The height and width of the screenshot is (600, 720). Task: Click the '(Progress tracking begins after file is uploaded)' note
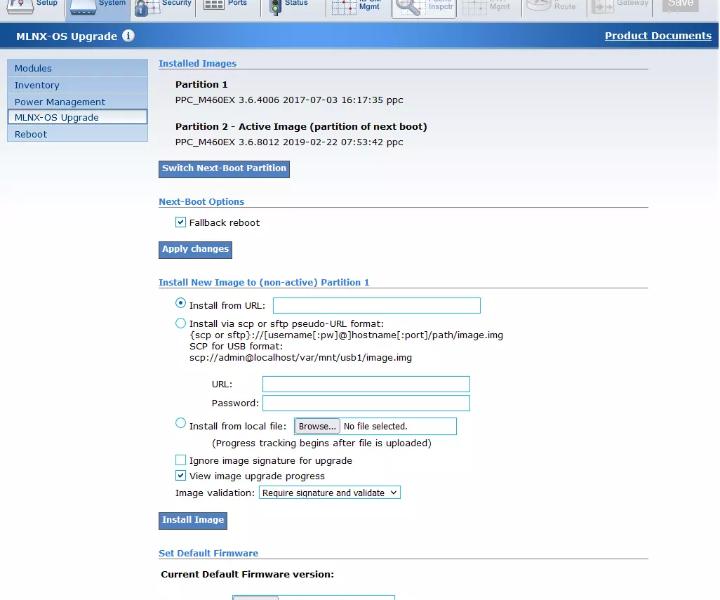point(322,443)
